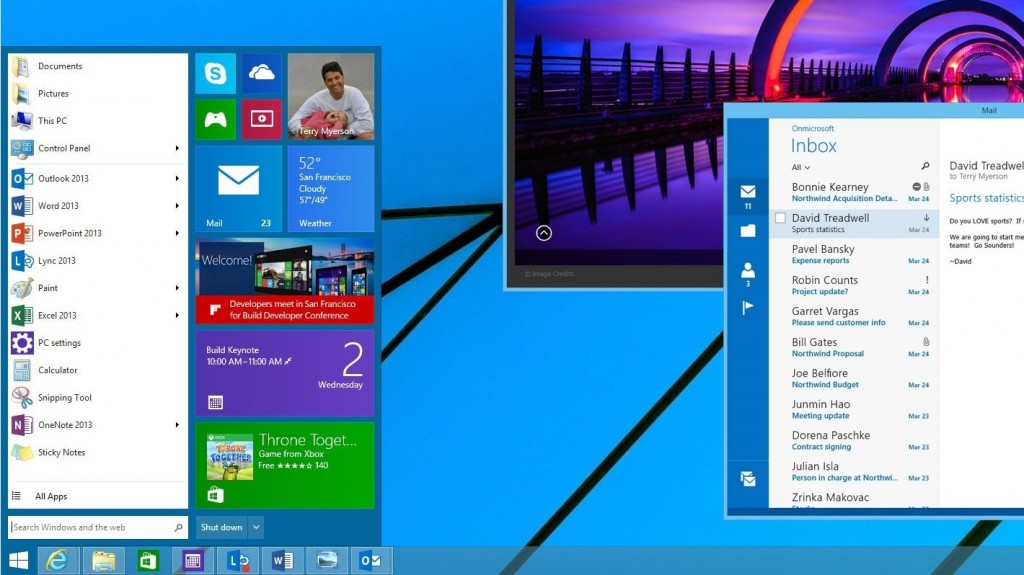Launch Lync 2013 from the Start menu
Viewport: 1024px width, 575px height.
(98, 261)
